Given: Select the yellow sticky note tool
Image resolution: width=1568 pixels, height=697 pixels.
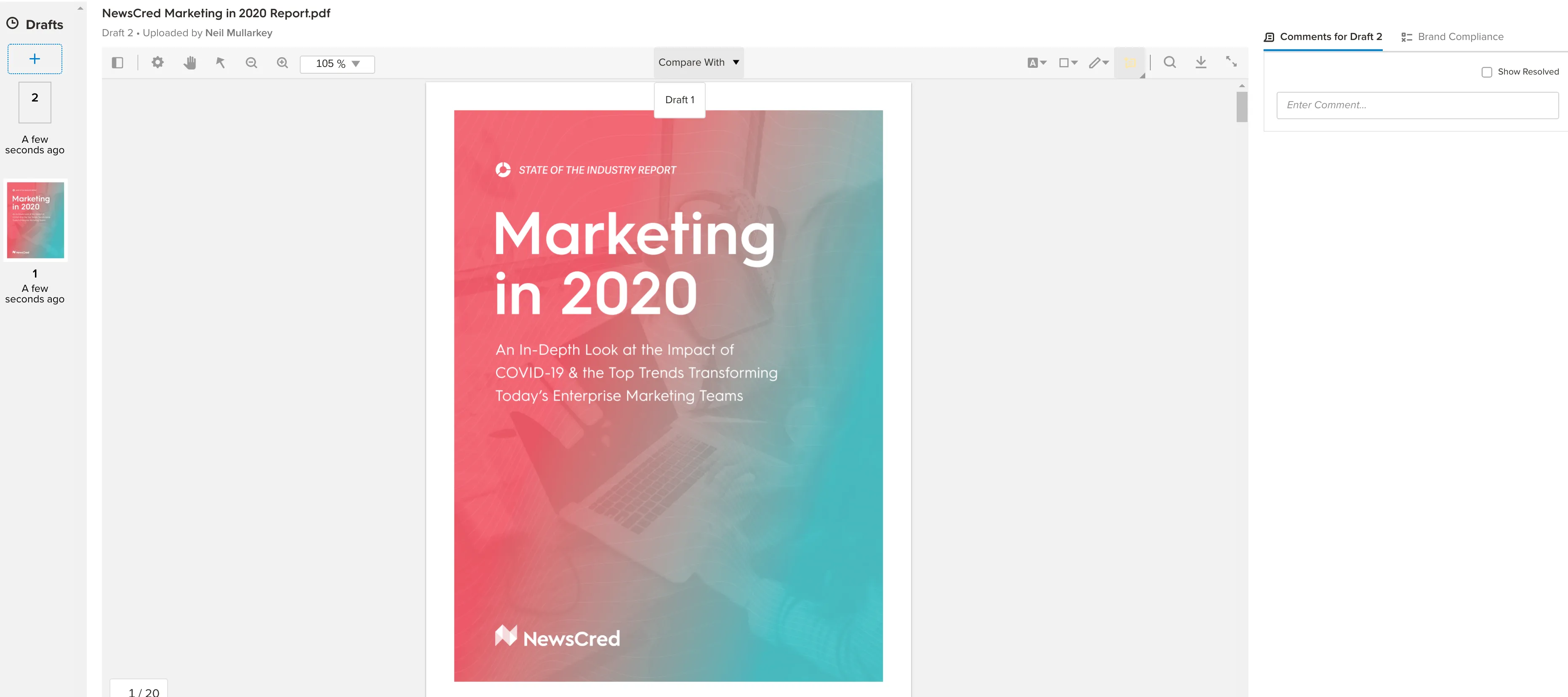Looking at the screenshot, I should click(1130, 63).
